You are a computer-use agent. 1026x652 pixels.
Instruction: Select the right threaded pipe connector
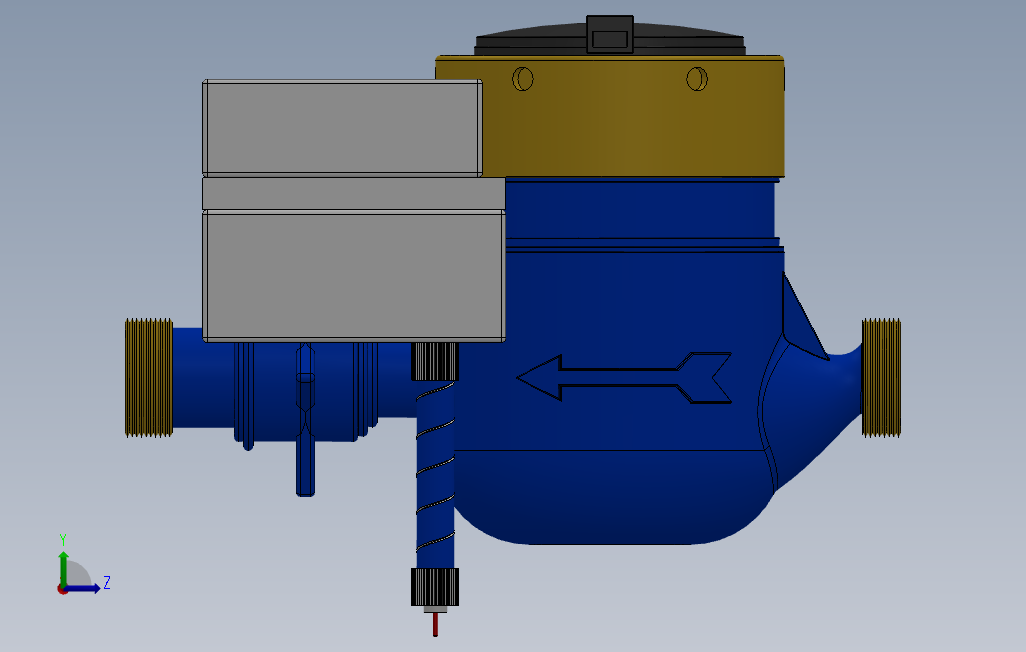pos(881,378)
